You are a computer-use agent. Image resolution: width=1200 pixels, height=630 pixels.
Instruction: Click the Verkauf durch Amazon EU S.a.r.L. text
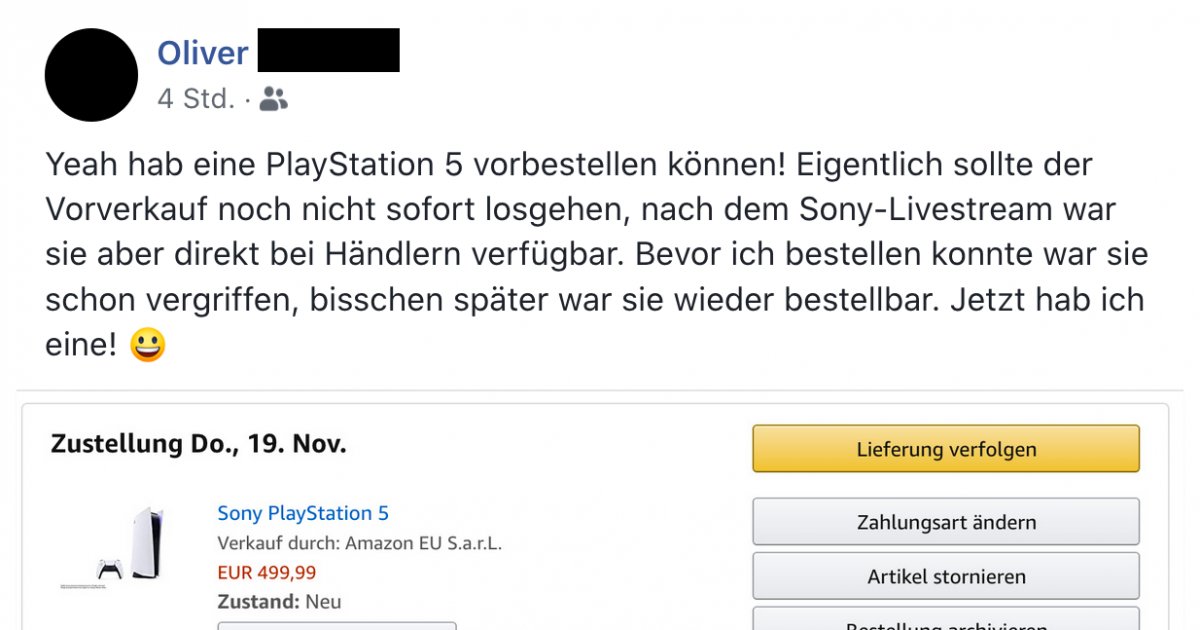point(359,544)
